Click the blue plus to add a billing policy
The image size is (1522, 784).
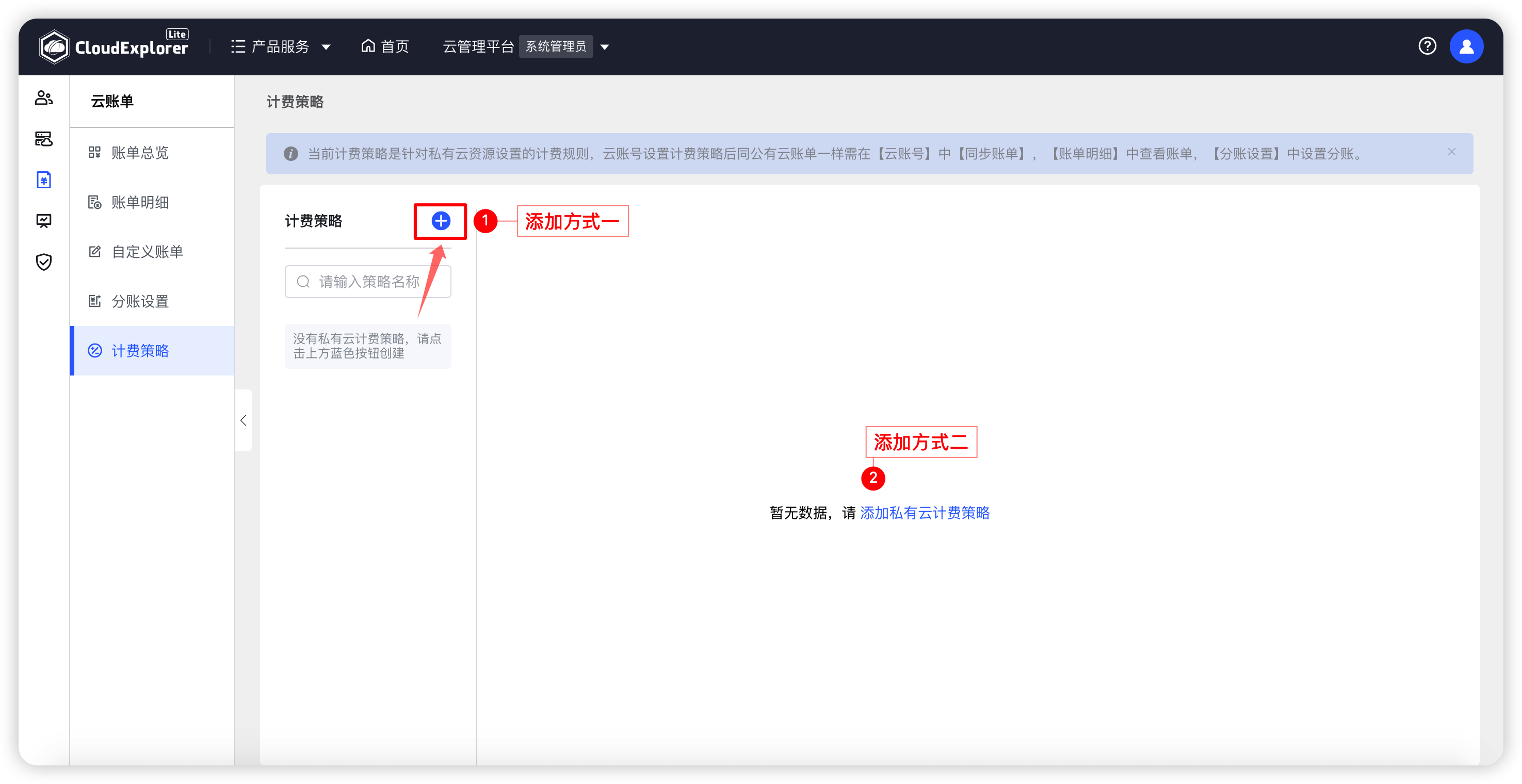(441, 221)
